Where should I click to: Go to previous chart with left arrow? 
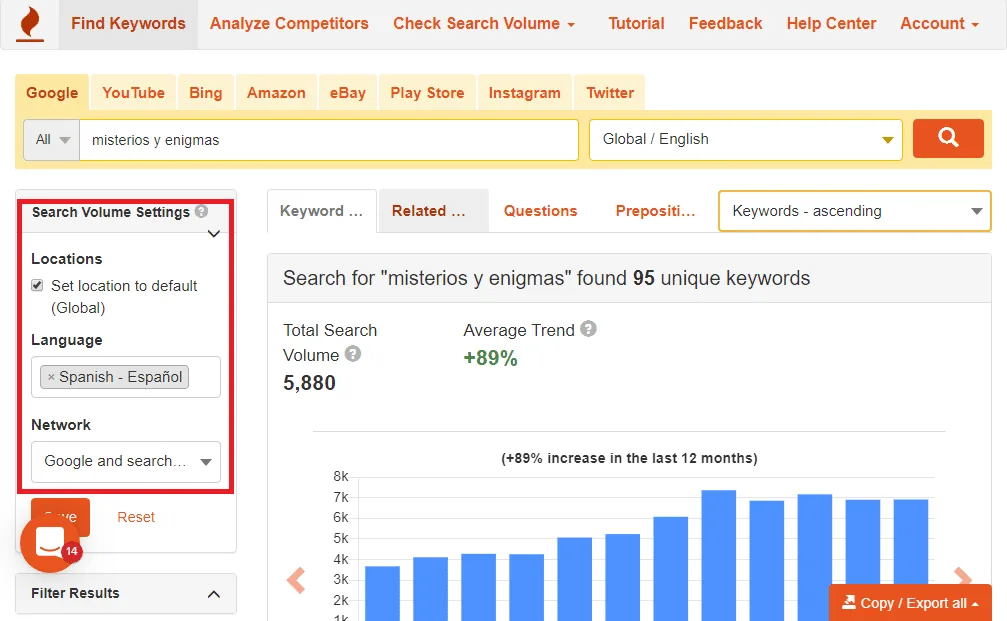point(296,580)
